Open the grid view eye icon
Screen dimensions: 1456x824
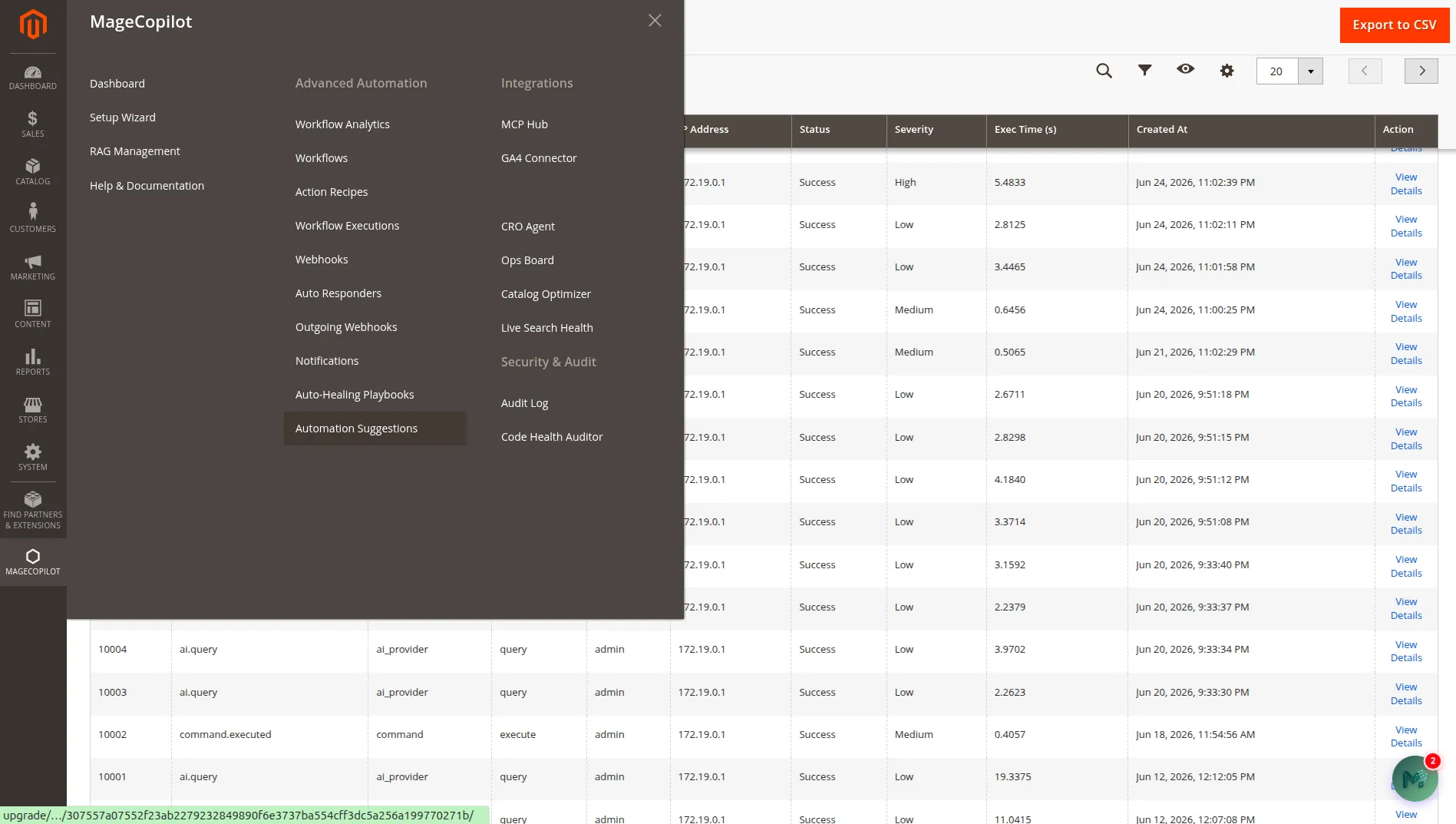coord(1185,69)
